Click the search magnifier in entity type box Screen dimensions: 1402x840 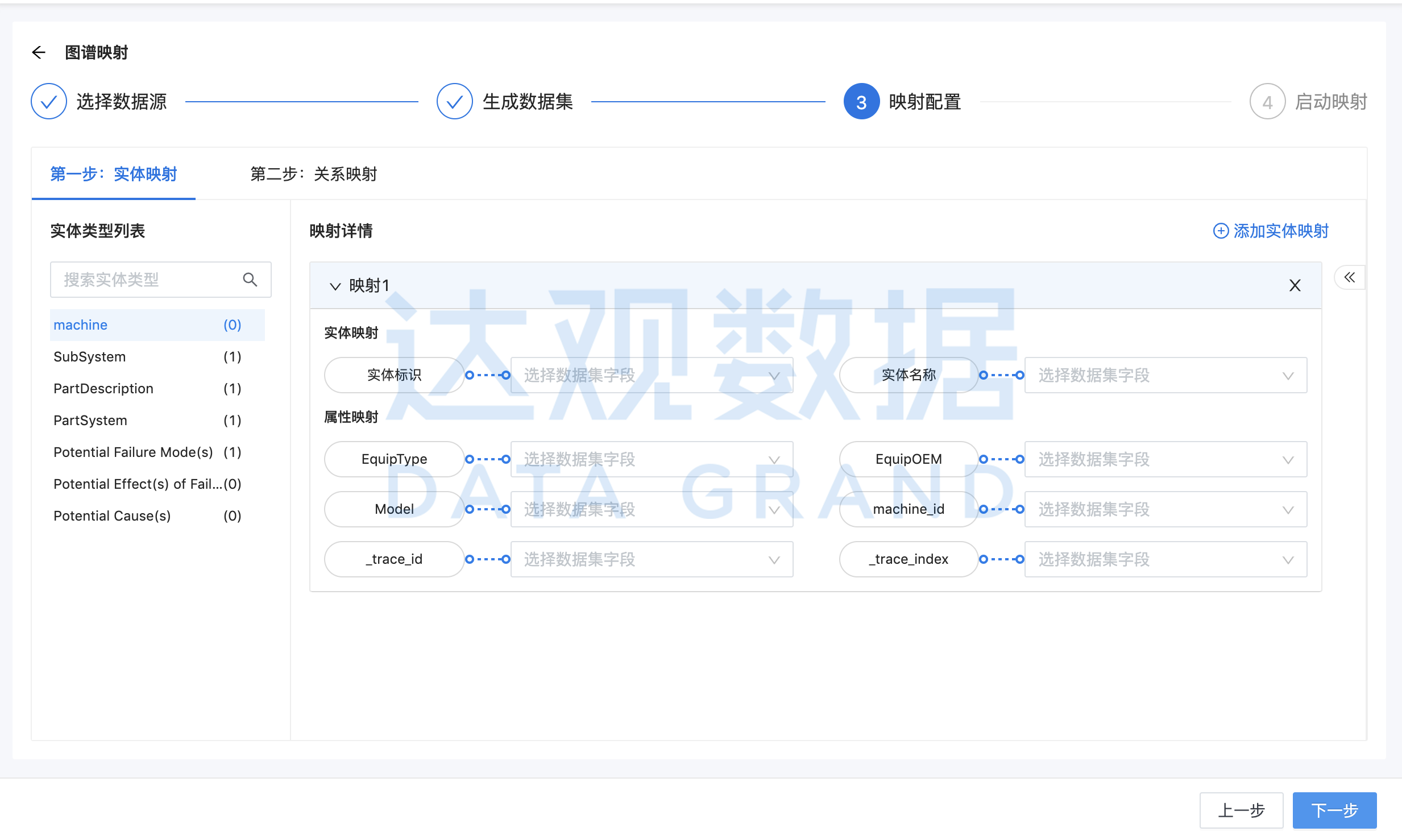[250, 279]
